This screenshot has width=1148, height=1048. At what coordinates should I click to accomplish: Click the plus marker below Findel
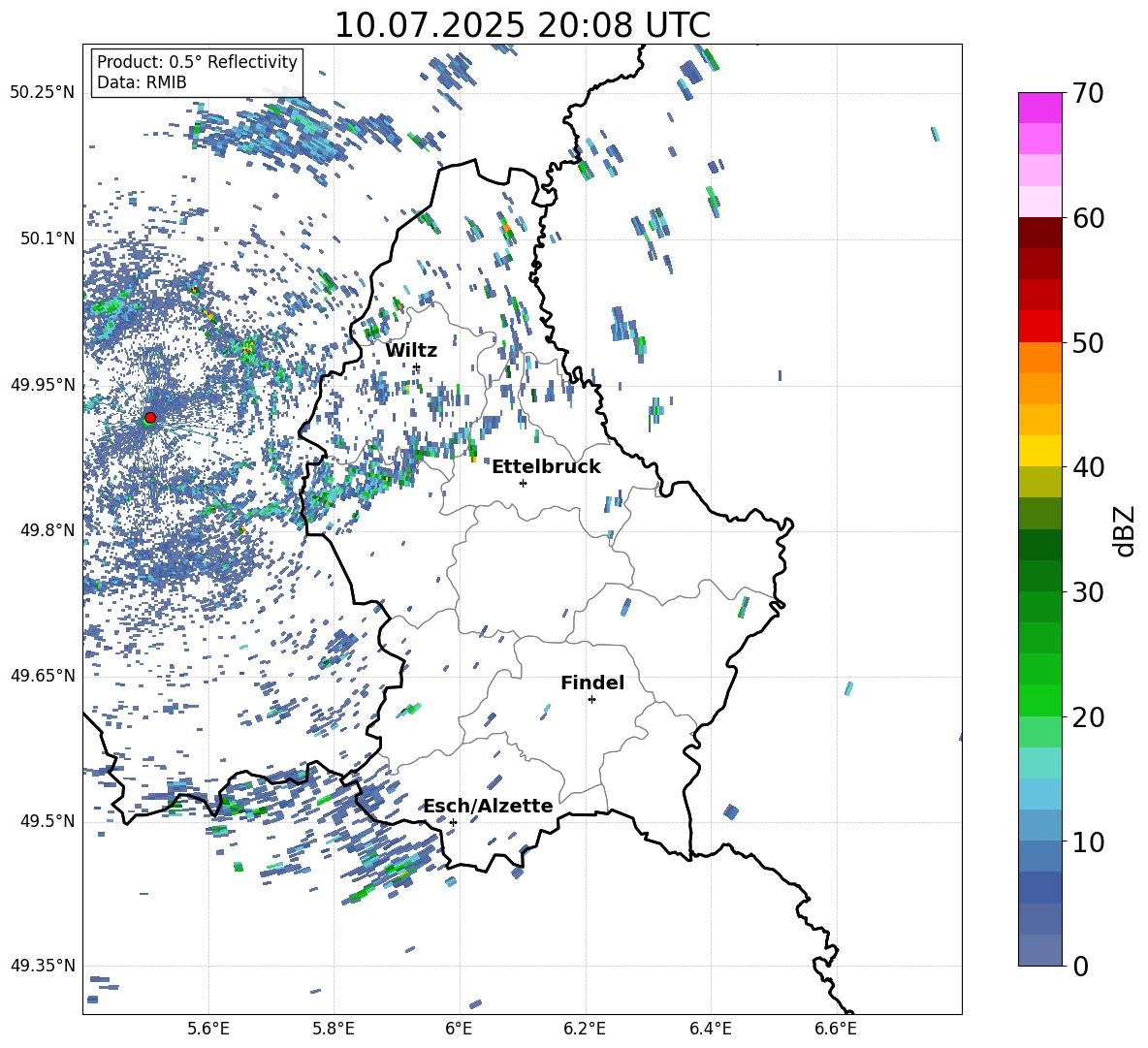[591, 700]
